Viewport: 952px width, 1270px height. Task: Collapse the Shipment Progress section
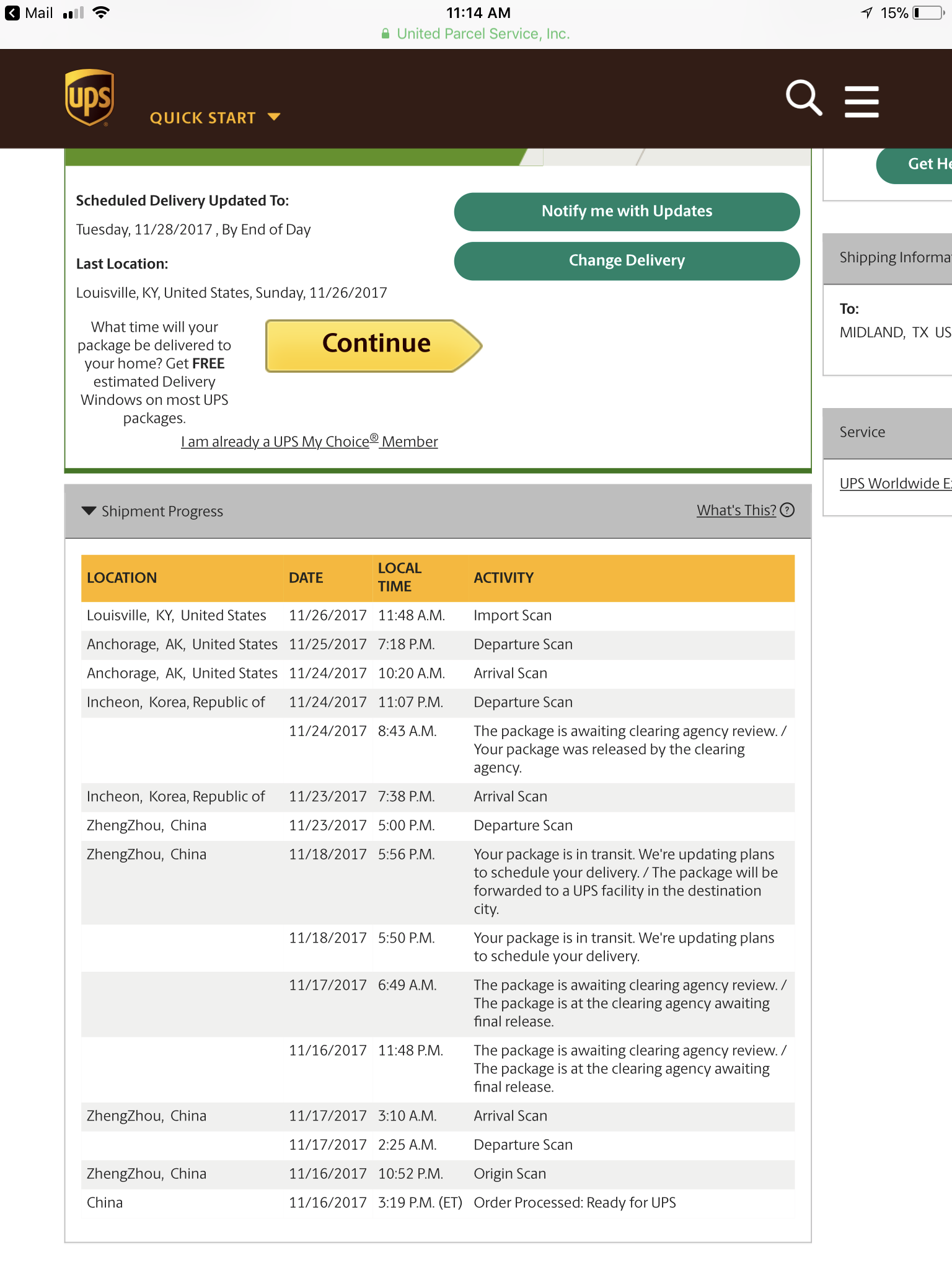click(x=89, y=511)
